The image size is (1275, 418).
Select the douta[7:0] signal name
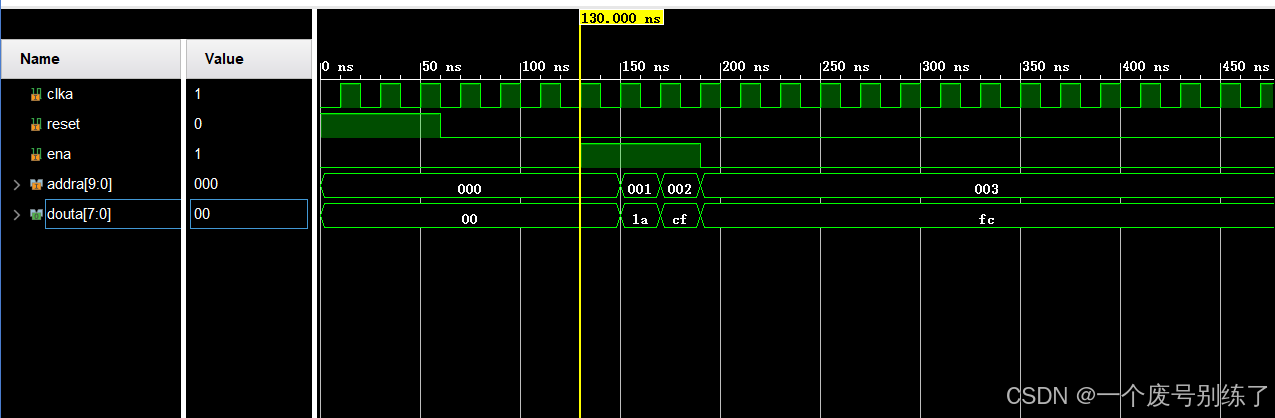click(79, 214)
